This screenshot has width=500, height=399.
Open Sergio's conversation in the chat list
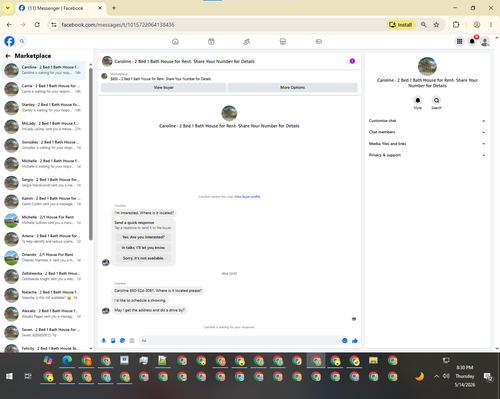click(44, 182)
